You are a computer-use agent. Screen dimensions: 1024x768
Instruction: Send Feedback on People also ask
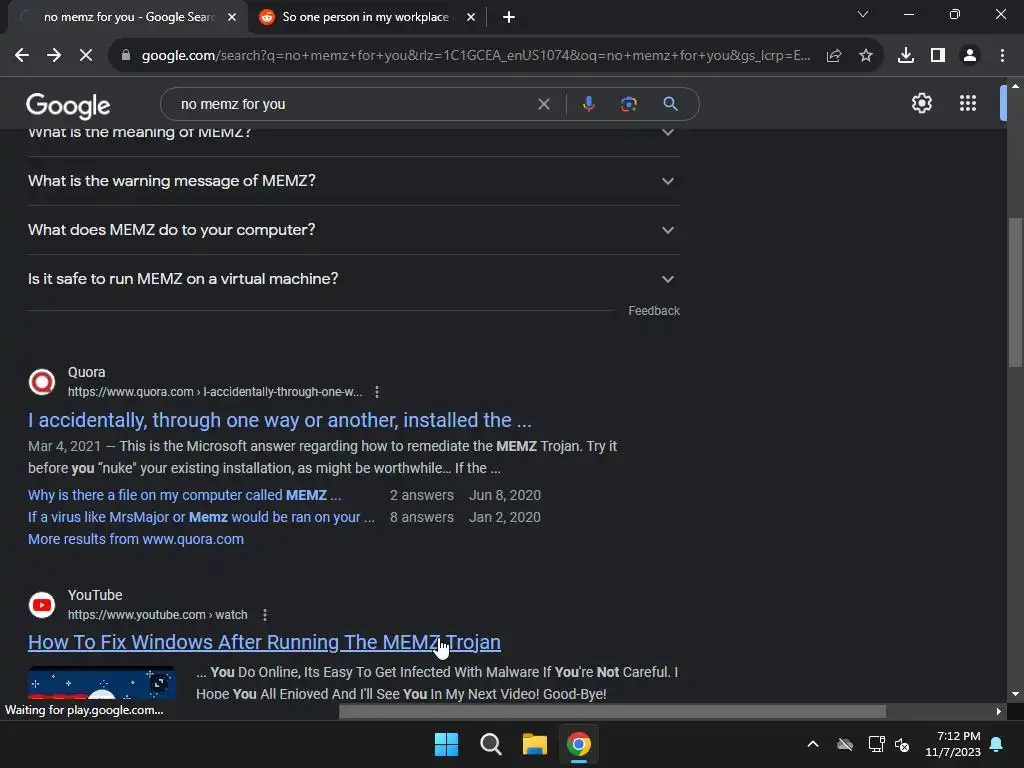(x=654, y=311)
